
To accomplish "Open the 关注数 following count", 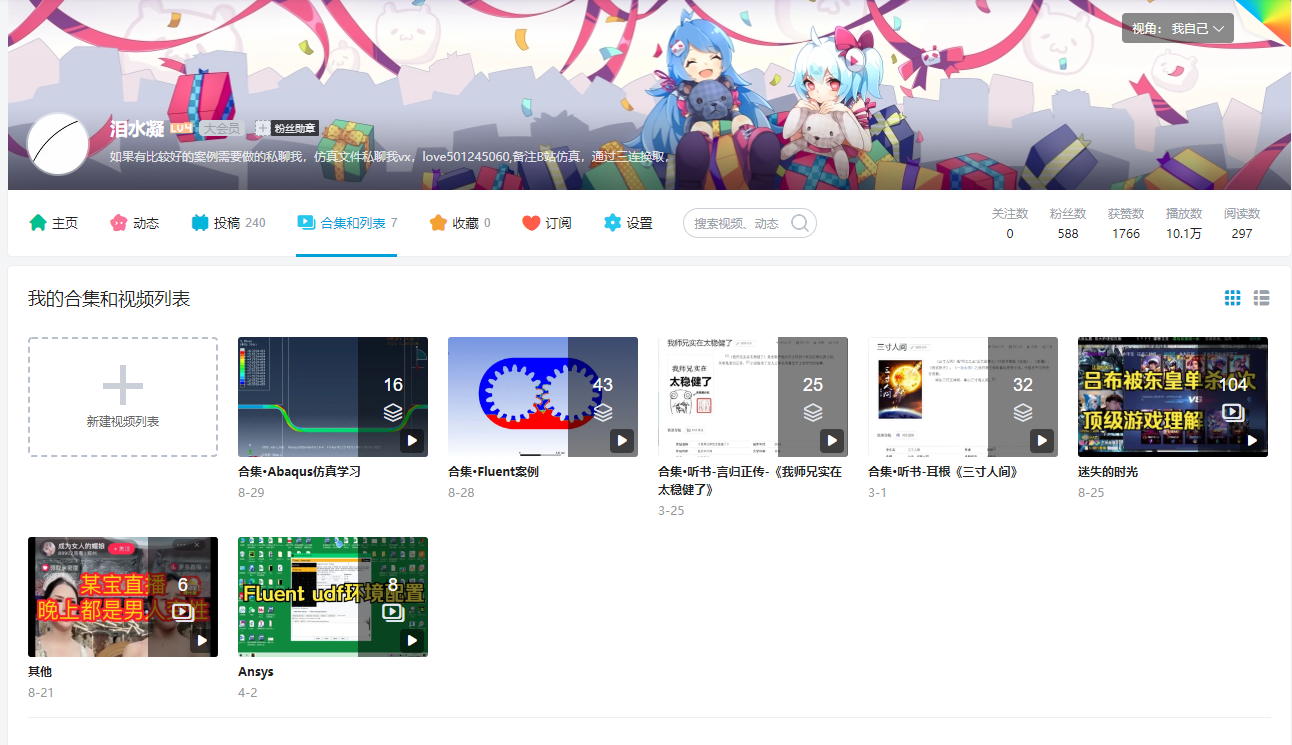I will coord(1010,223).
